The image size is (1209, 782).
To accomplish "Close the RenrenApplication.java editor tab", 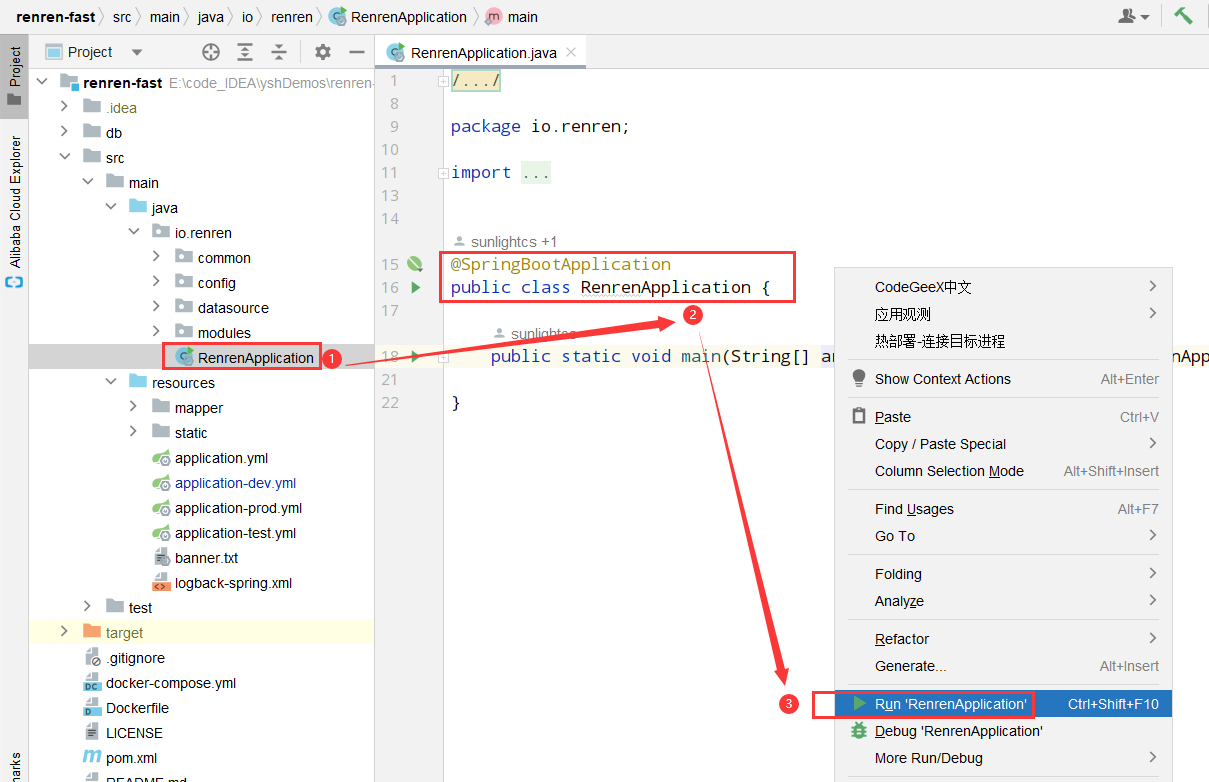I will (571, 52).
